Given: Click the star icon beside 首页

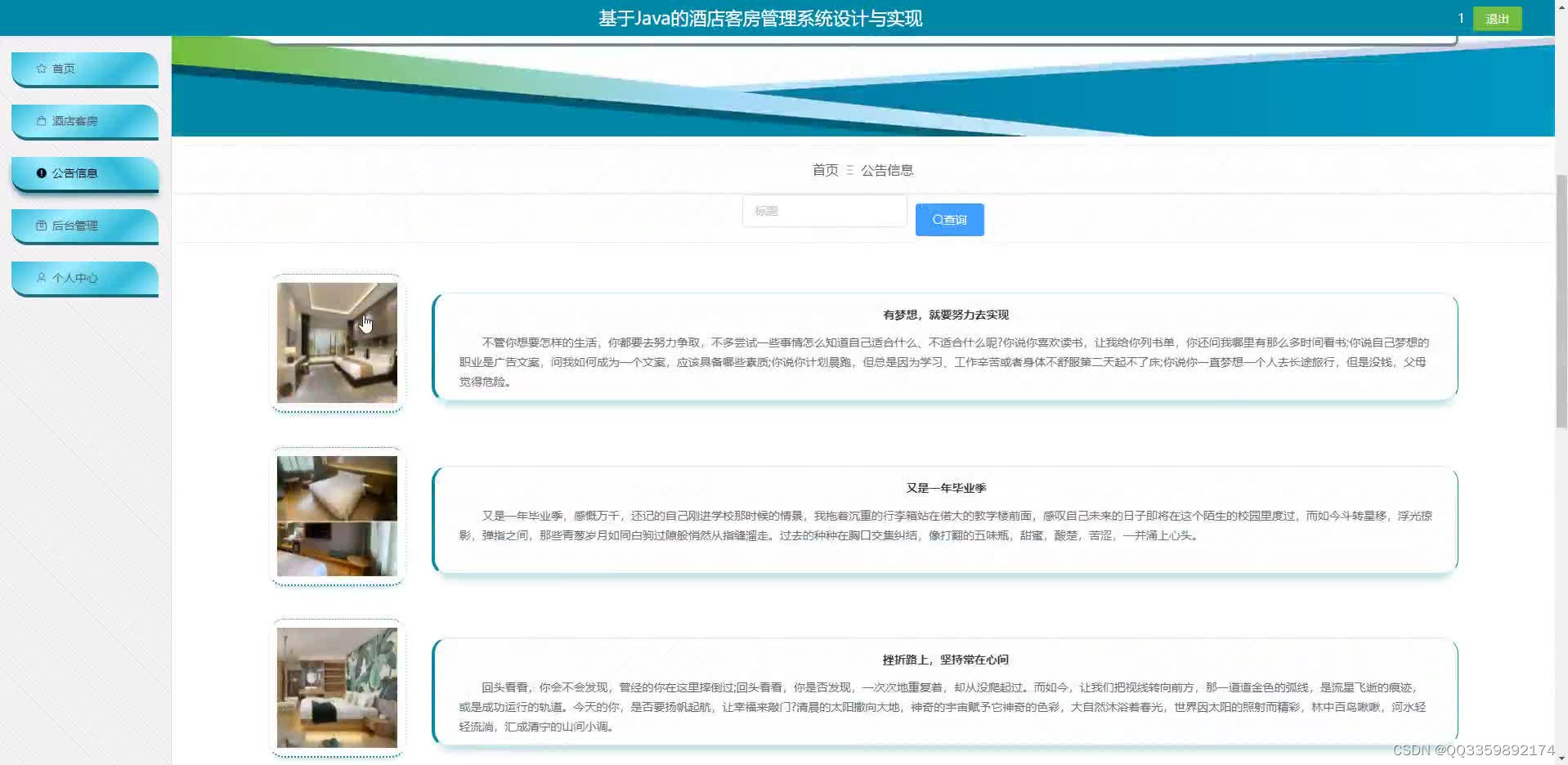Looking at the screenshot, I should point(41,69).
